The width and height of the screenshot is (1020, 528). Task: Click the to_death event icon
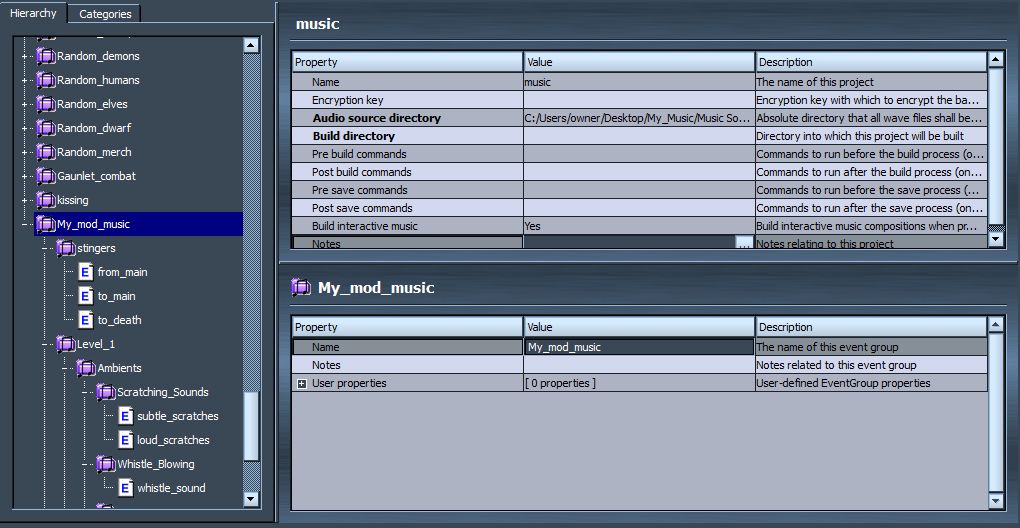[x=86, y=320]
